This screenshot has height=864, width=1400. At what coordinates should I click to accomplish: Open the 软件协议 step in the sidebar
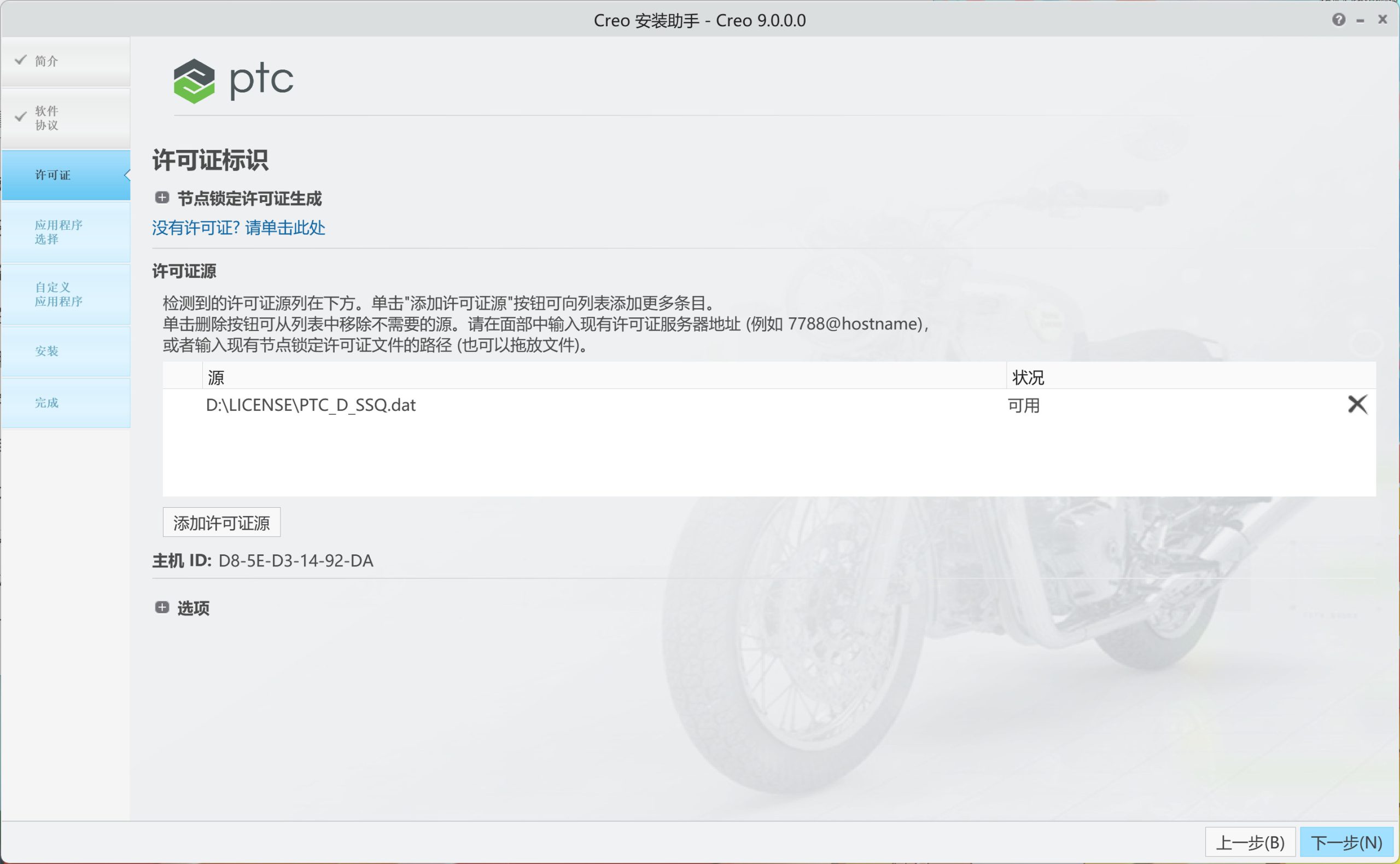coord(46,118)
